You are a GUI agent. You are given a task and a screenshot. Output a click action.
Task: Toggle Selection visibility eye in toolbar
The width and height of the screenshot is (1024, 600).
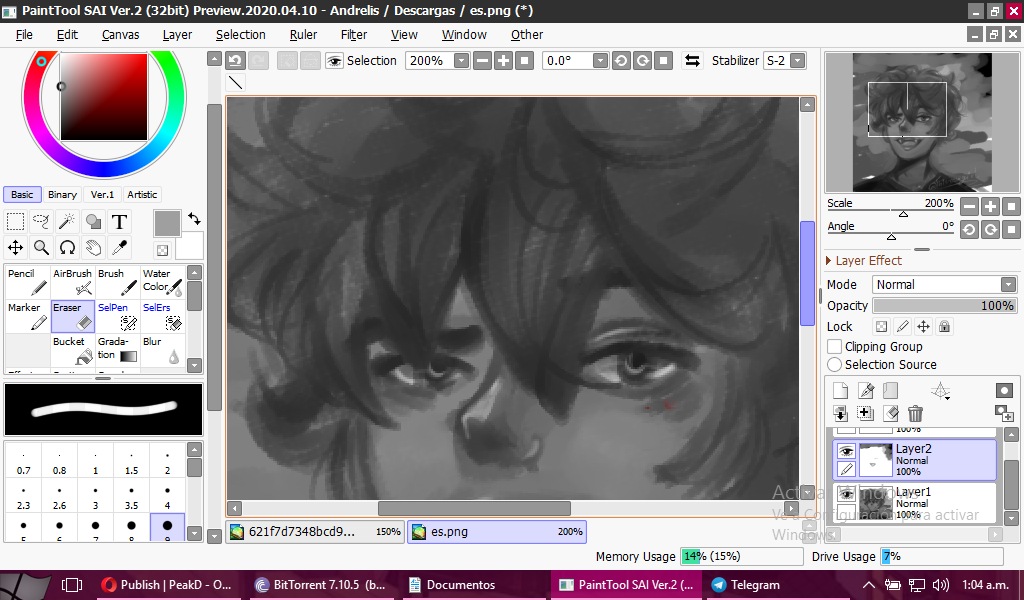334,61
